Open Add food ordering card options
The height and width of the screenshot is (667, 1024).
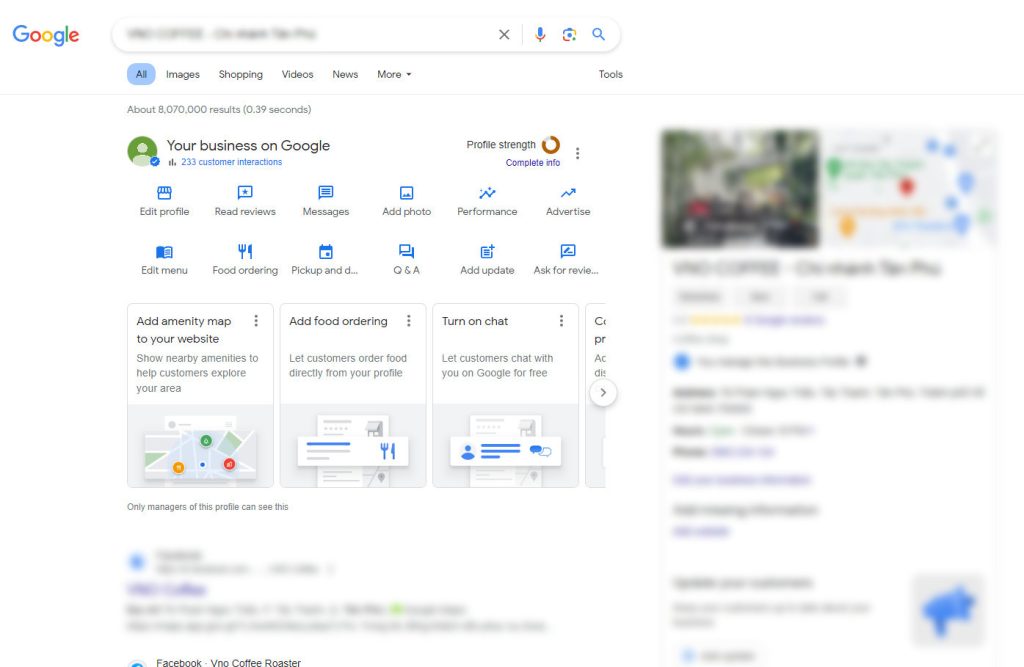409,321
